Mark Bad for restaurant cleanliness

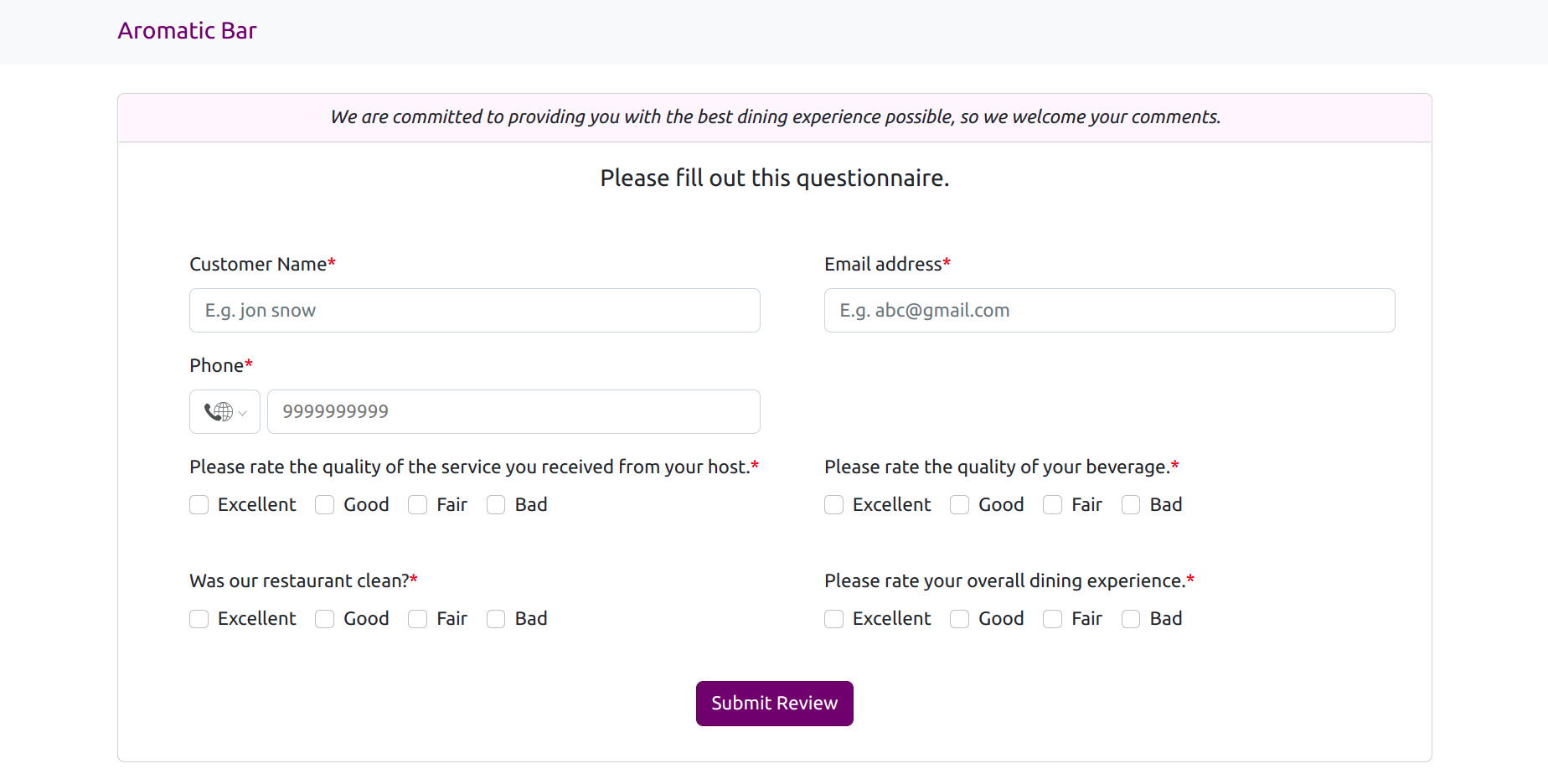click(497, 619)
